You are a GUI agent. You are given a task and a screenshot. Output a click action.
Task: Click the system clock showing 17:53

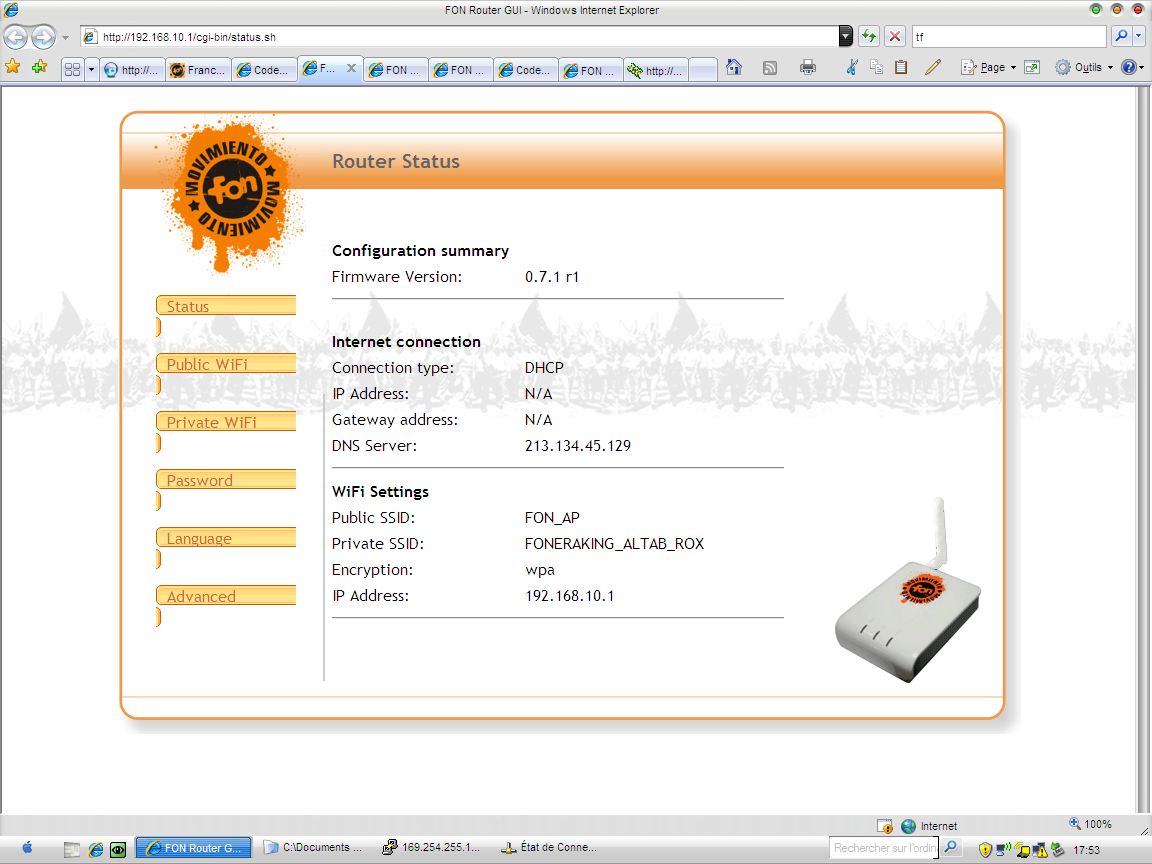tap(1086, 850)
